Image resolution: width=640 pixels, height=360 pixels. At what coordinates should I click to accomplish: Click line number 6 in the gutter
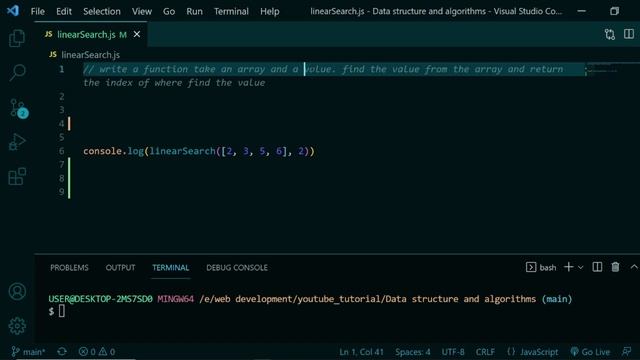pyautogui.click(x=61, y=151)
